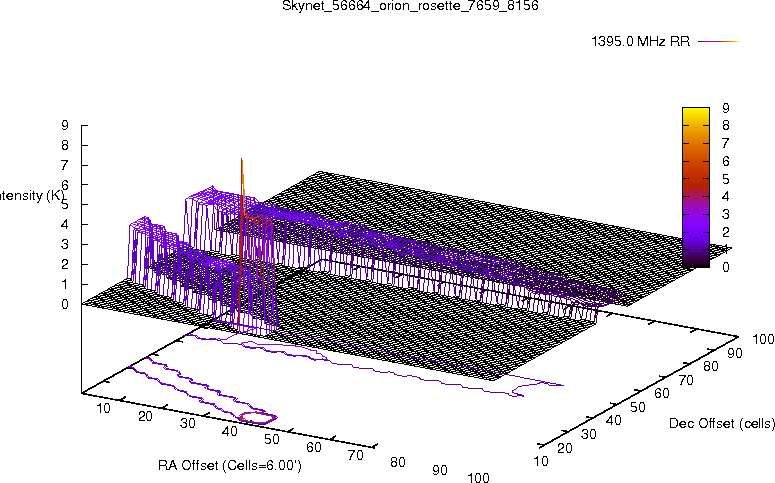
Task: Pick Dec Offset tick label 10
Action: coord(541,462)
